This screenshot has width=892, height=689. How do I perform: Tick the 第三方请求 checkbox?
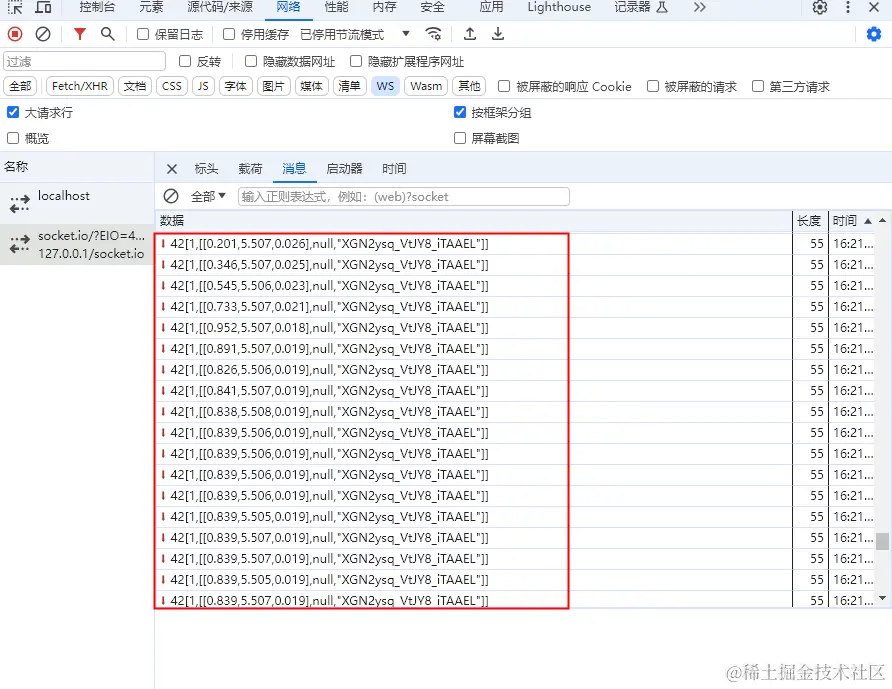coord(758,86)
